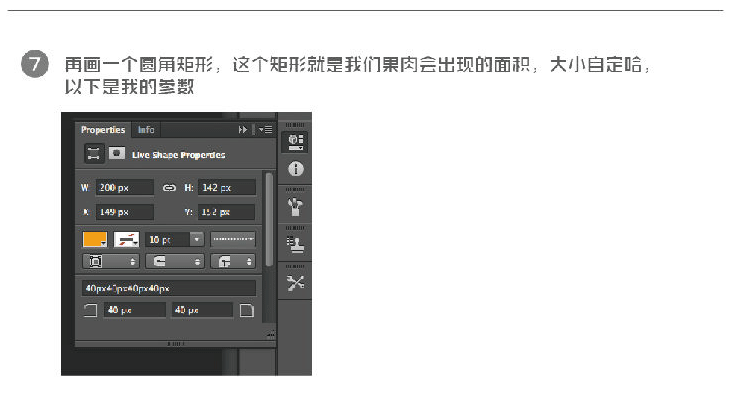The height and width of the screenshot is (396, 731).
Task: Open the stroke alignment type dropdown
Action: 111,261
